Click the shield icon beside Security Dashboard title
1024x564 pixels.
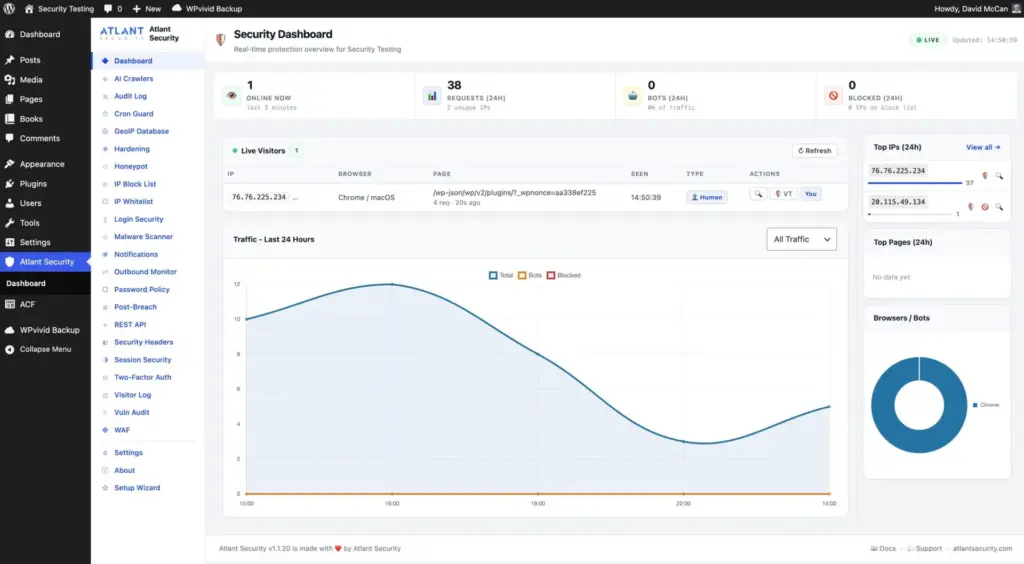(221, 40)
